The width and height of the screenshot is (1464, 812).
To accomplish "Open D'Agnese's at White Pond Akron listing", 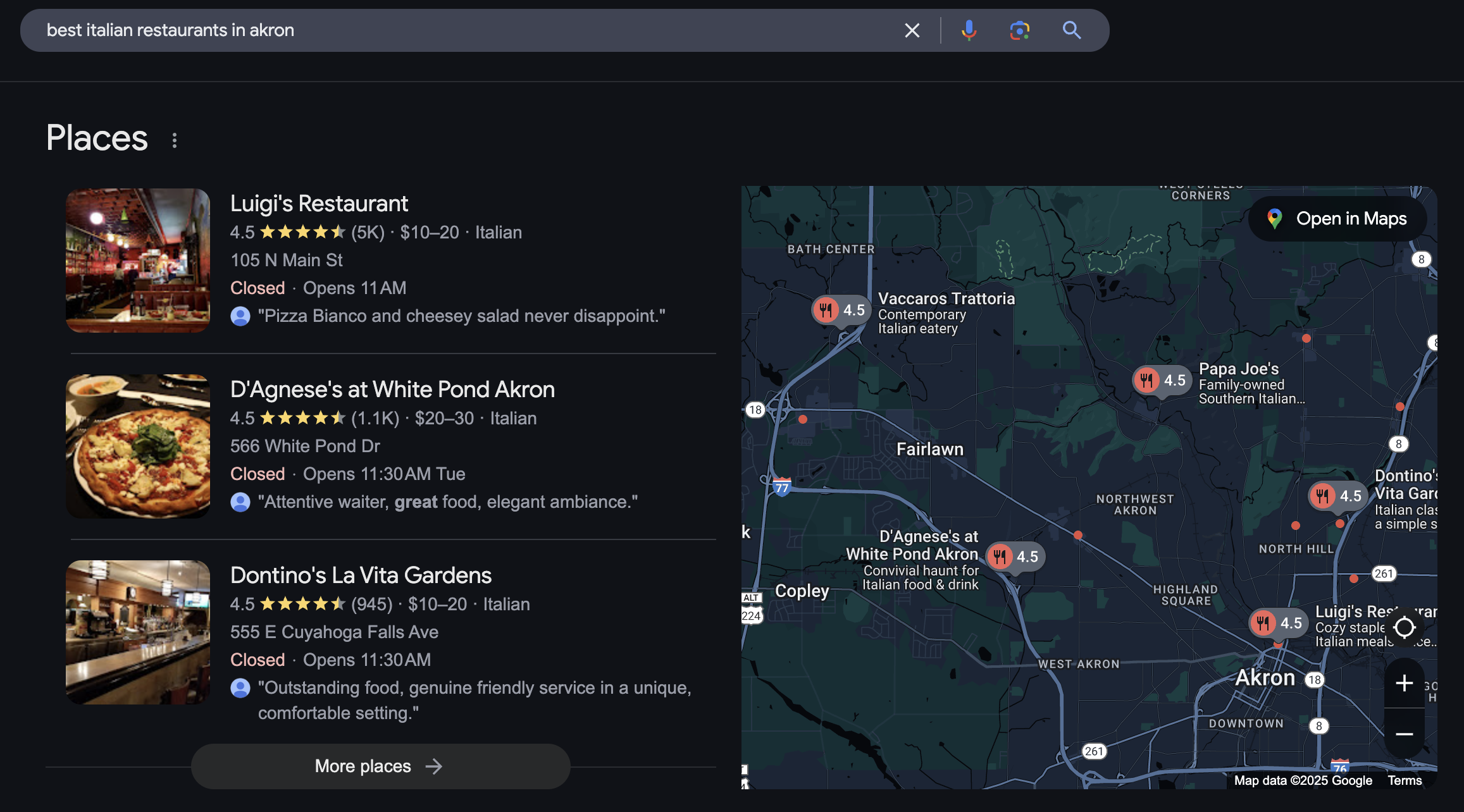I will point(392,390).
